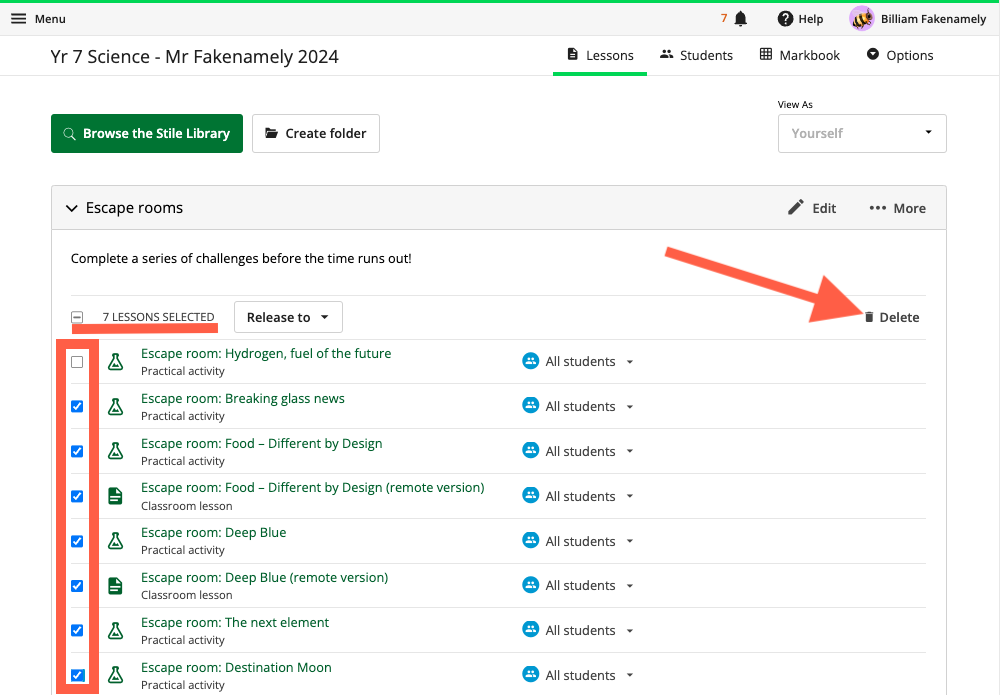
Task: Open the View As Yourself dropdown
Action: click(862, 133)
